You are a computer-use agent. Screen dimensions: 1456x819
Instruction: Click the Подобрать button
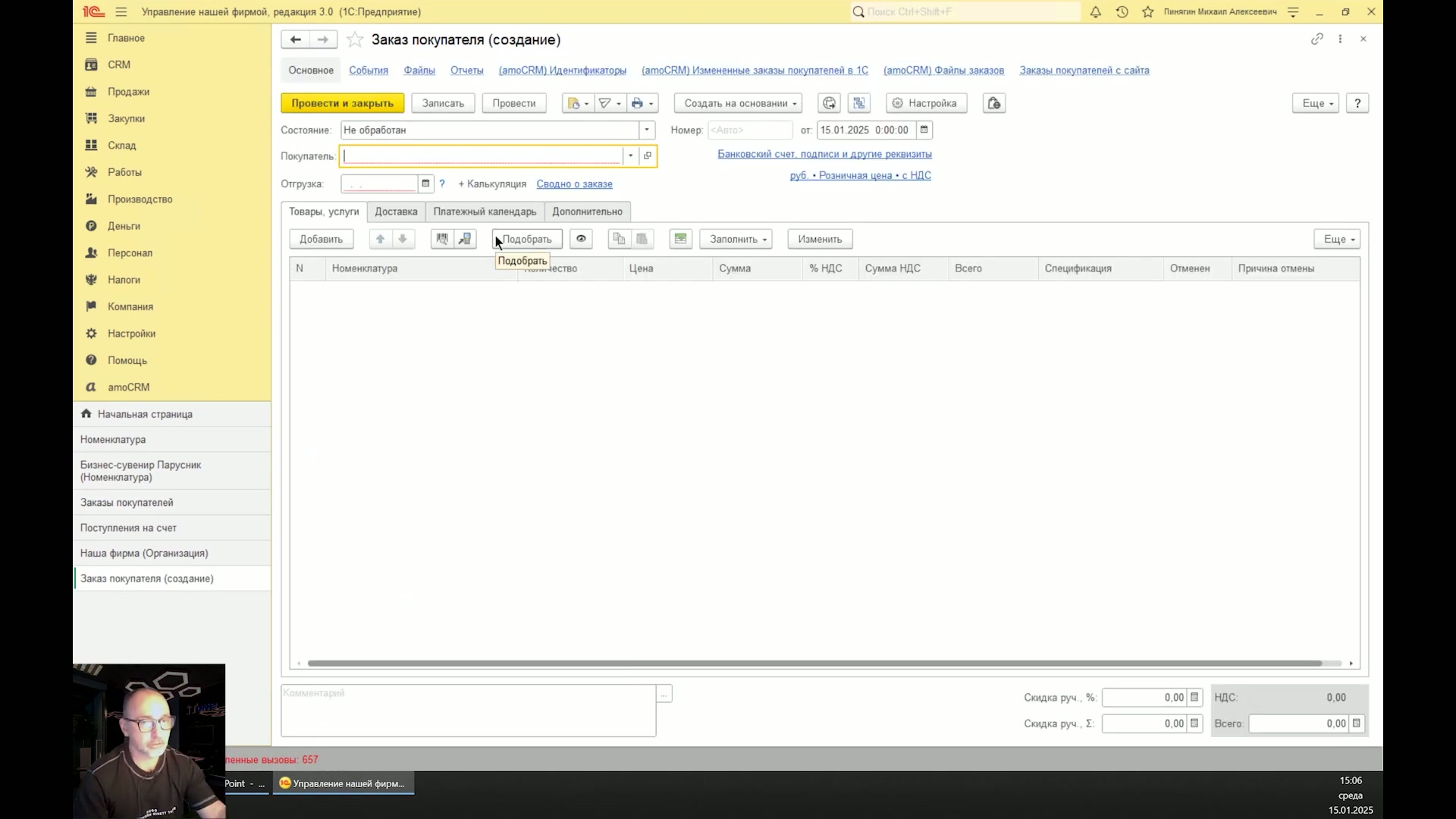click(527, 239)
